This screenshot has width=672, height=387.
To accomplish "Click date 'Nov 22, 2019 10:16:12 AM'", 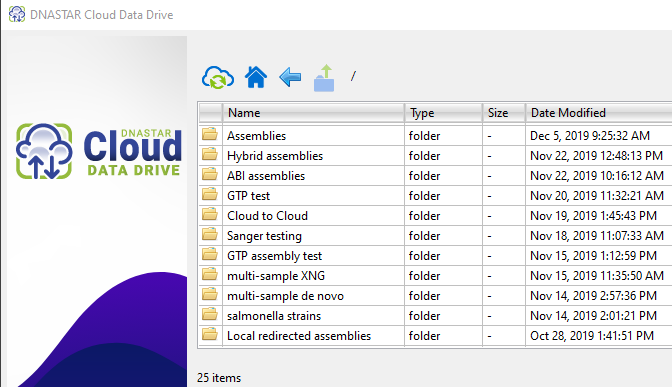I will click(x=597, y=176).
